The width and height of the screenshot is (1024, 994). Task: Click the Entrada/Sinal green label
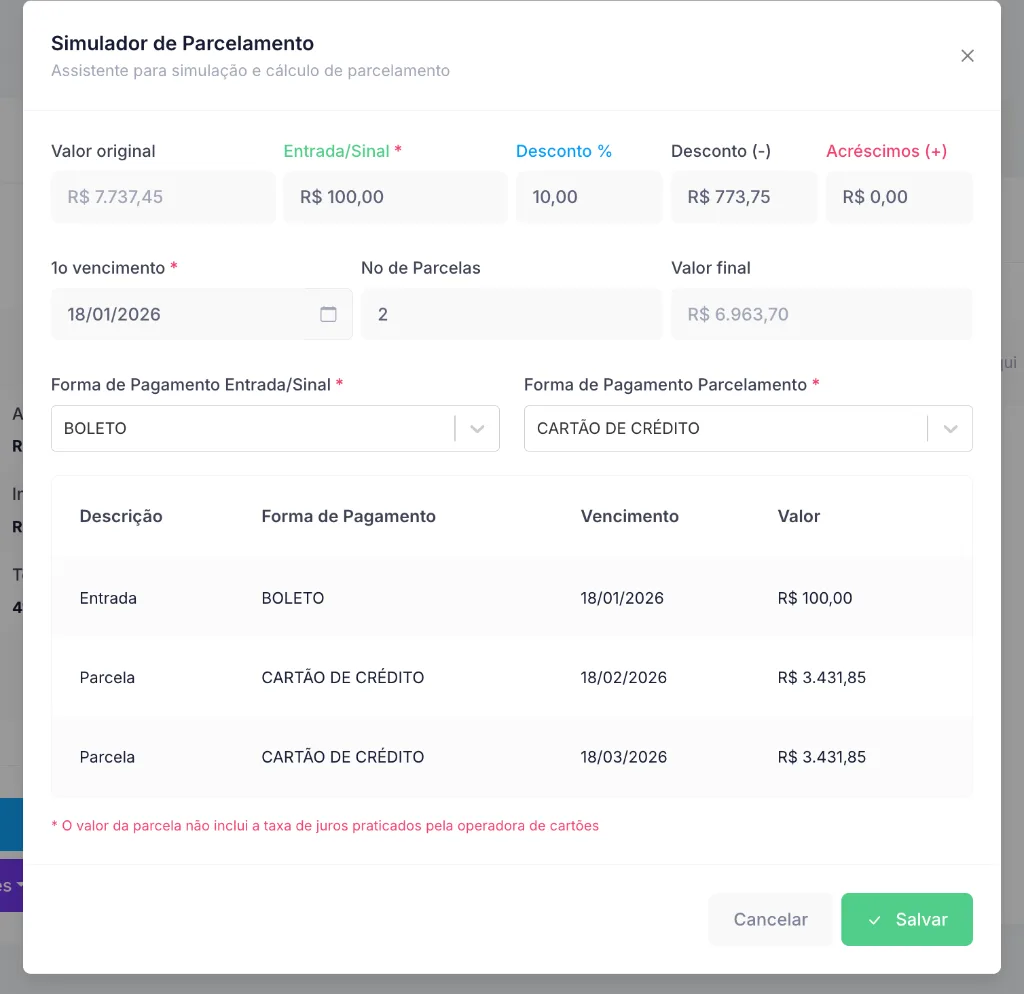coord(336,152)
